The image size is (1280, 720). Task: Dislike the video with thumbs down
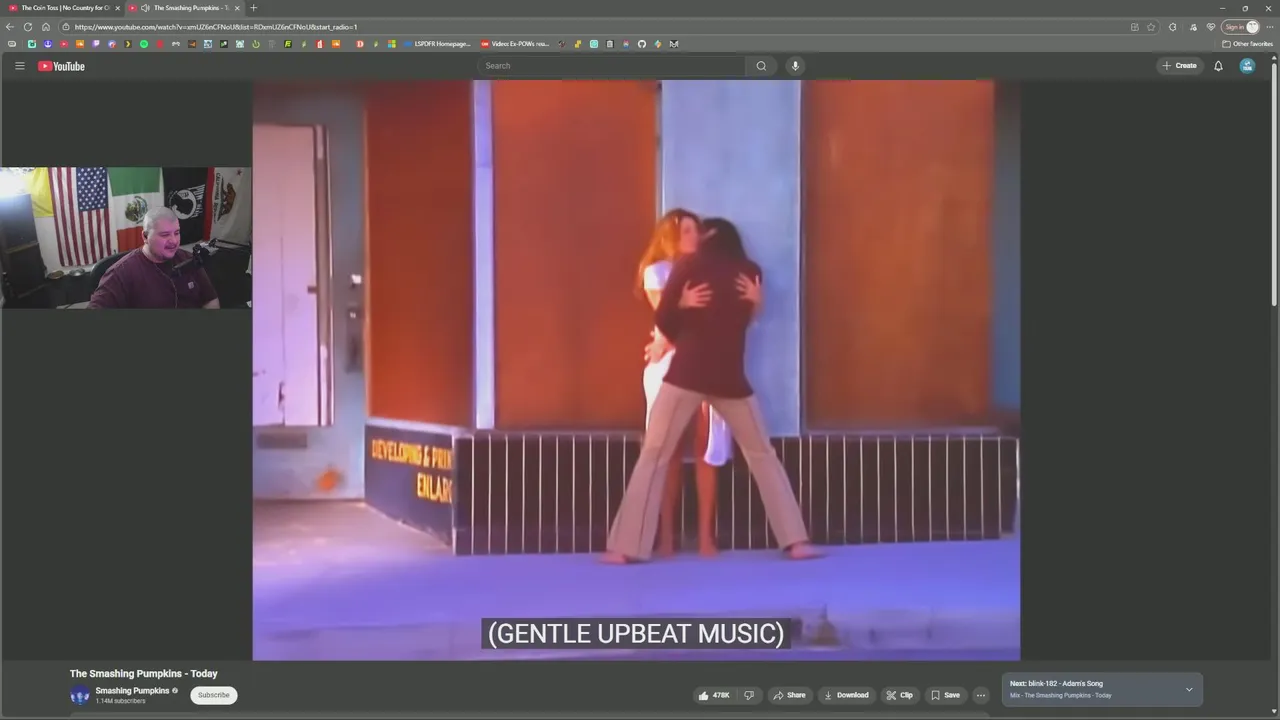[749, 695]
